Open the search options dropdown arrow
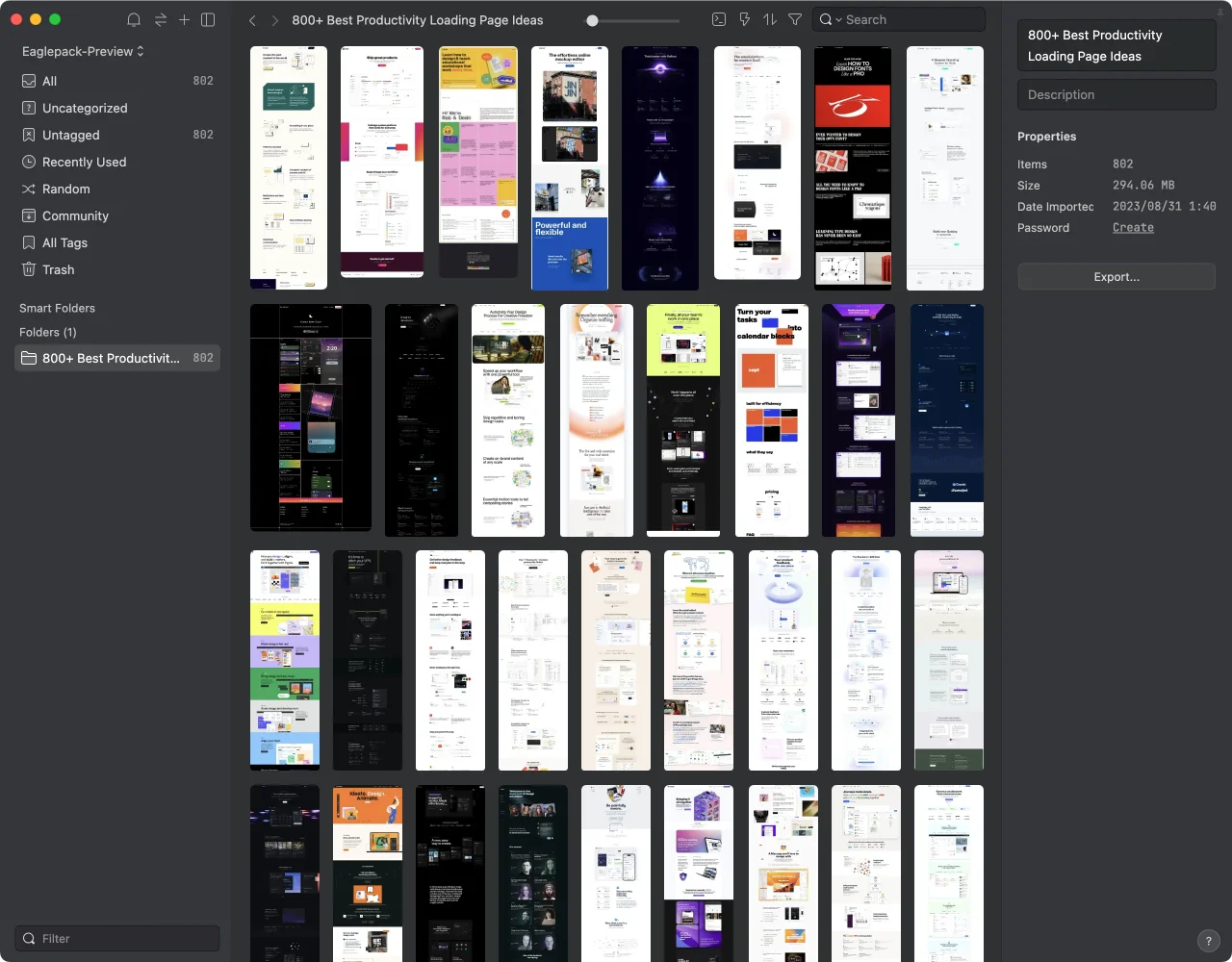 point(838,20)
